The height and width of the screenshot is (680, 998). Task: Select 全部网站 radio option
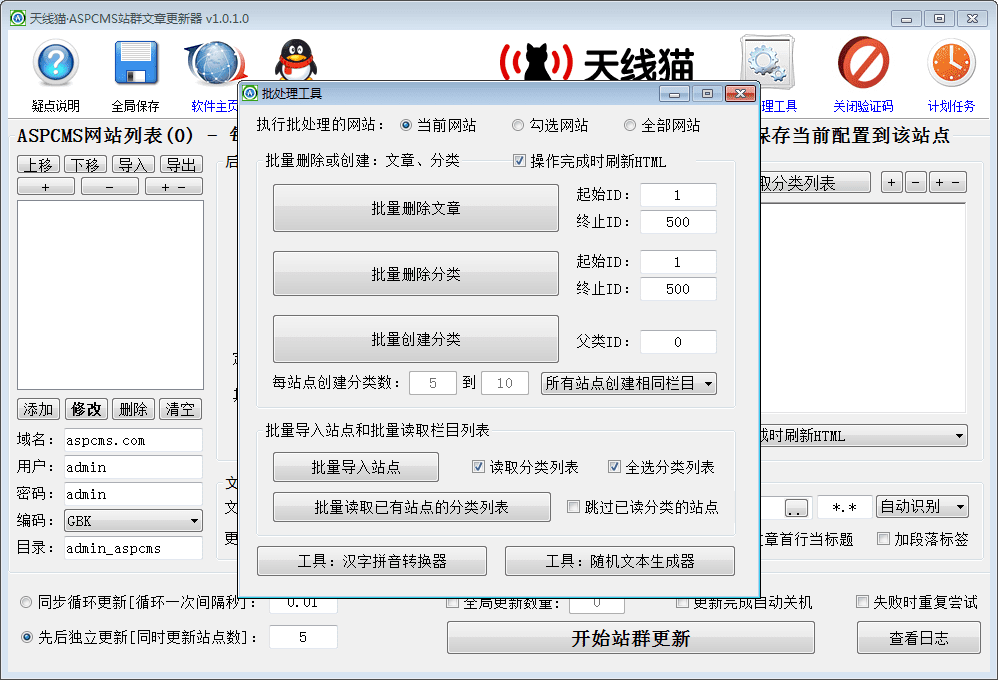point(629,125)
